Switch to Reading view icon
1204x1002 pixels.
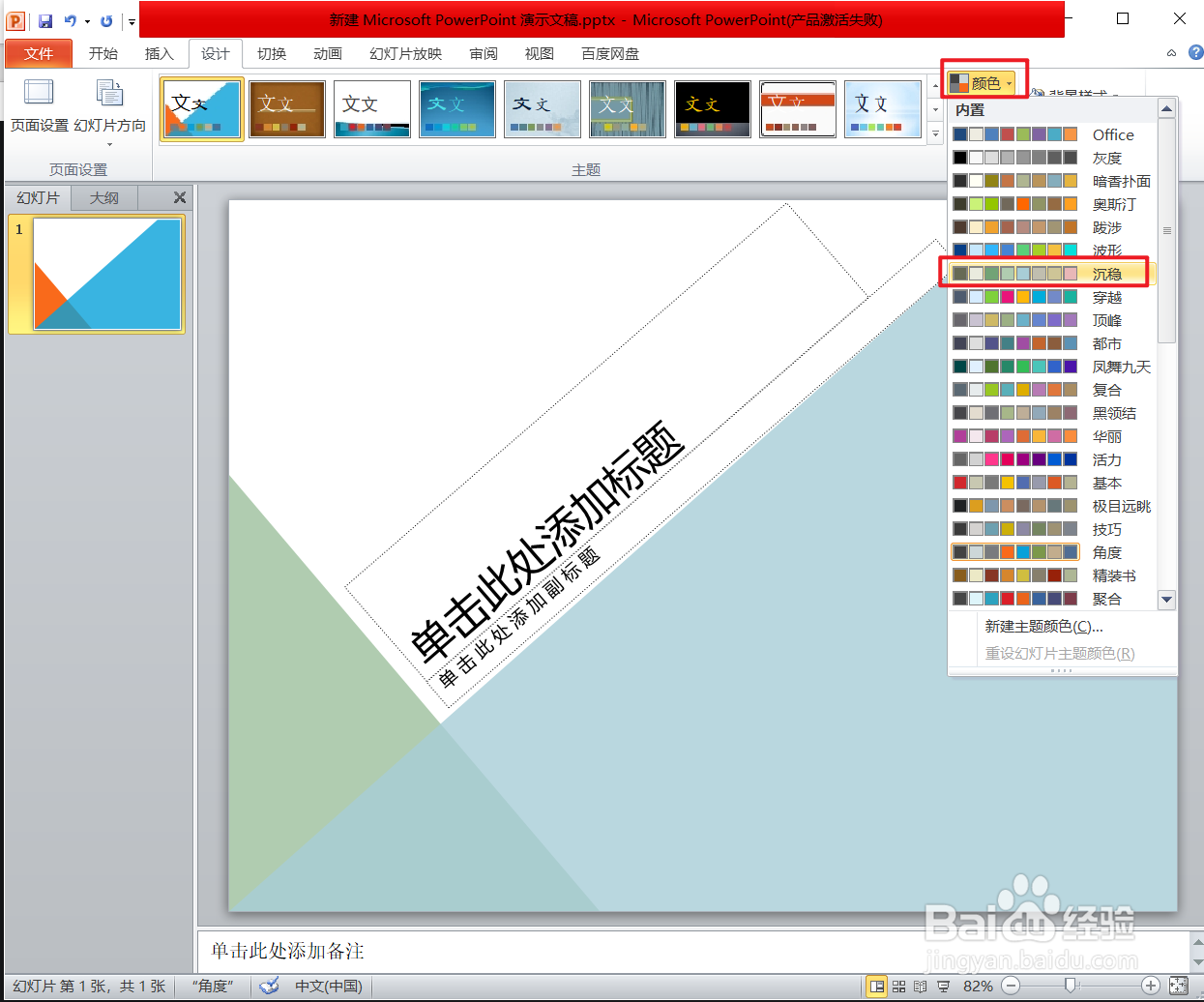point(921,986)
